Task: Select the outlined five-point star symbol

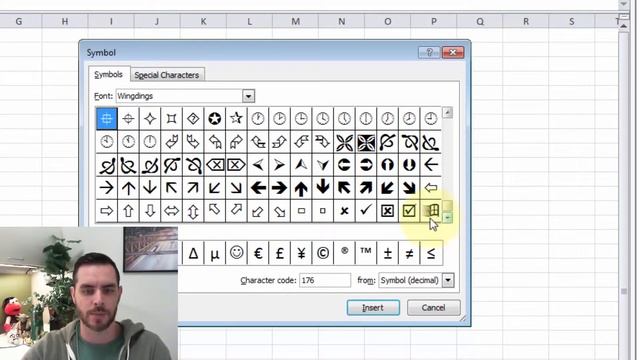Action: pos(236,119)
